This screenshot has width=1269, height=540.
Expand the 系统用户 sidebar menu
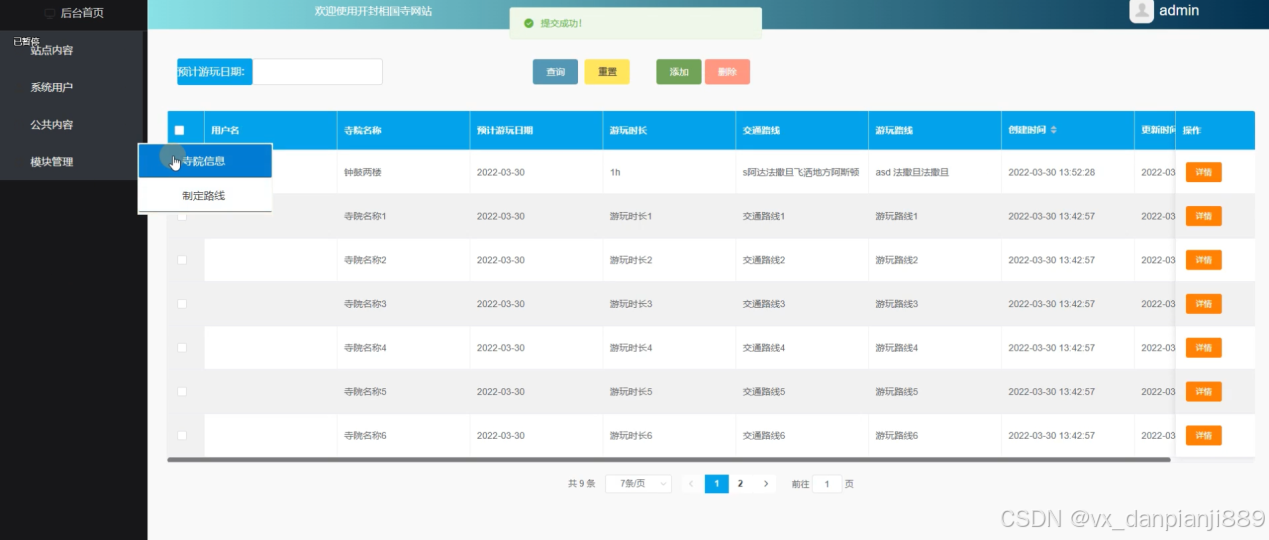pos(52,87)
